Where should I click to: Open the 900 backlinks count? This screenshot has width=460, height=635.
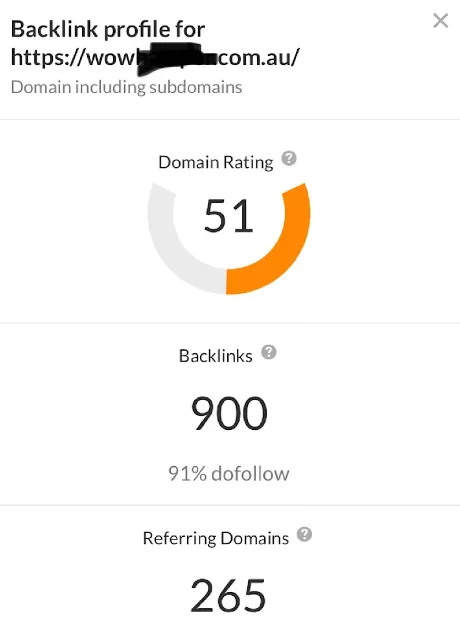tap(229, 413)
